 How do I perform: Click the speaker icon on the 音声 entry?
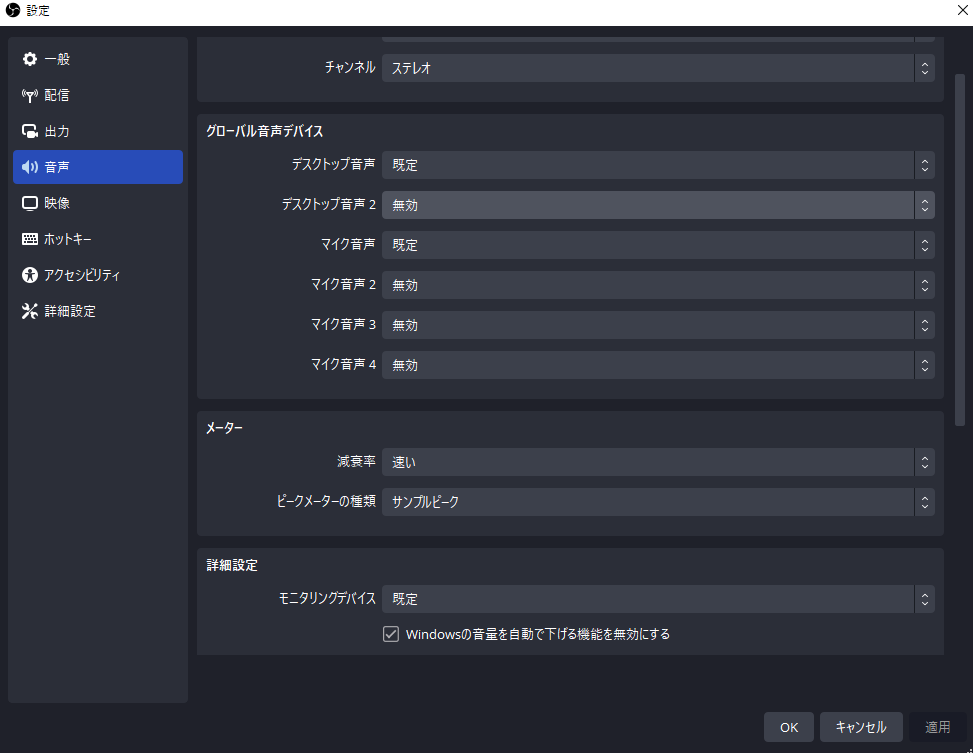(30, 167)
